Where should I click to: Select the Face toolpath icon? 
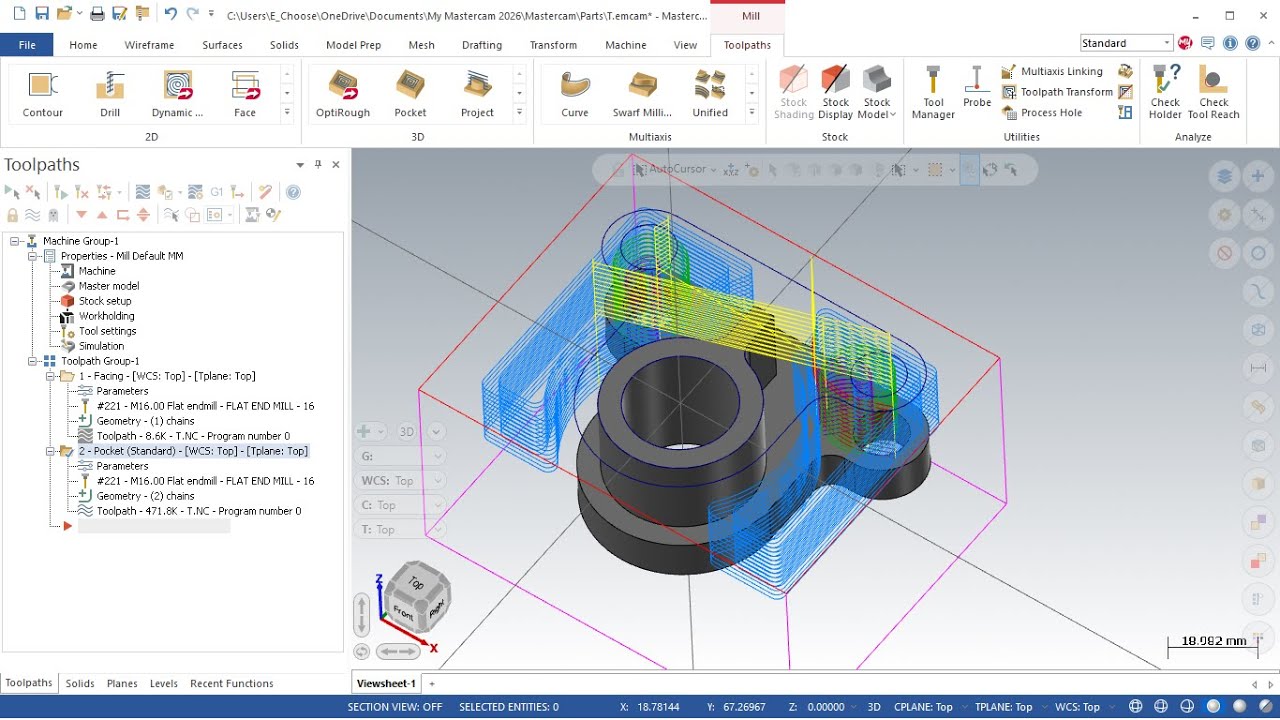(245, 95)
